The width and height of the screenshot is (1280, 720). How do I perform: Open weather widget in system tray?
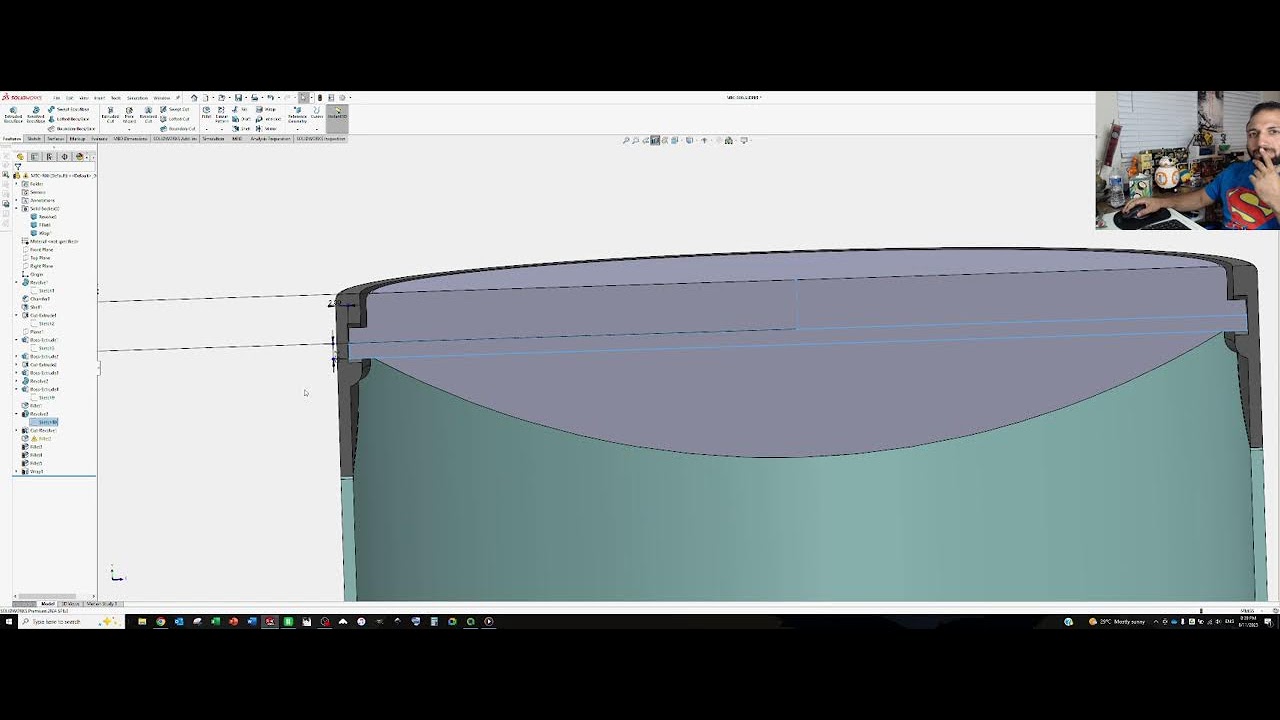pyautogui.click(x=1118, y=621)
